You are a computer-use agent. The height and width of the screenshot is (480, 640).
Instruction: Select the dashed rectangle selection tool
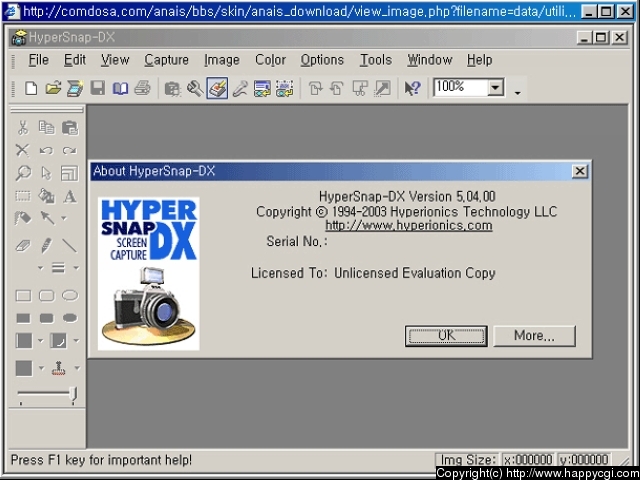(23, 196)
